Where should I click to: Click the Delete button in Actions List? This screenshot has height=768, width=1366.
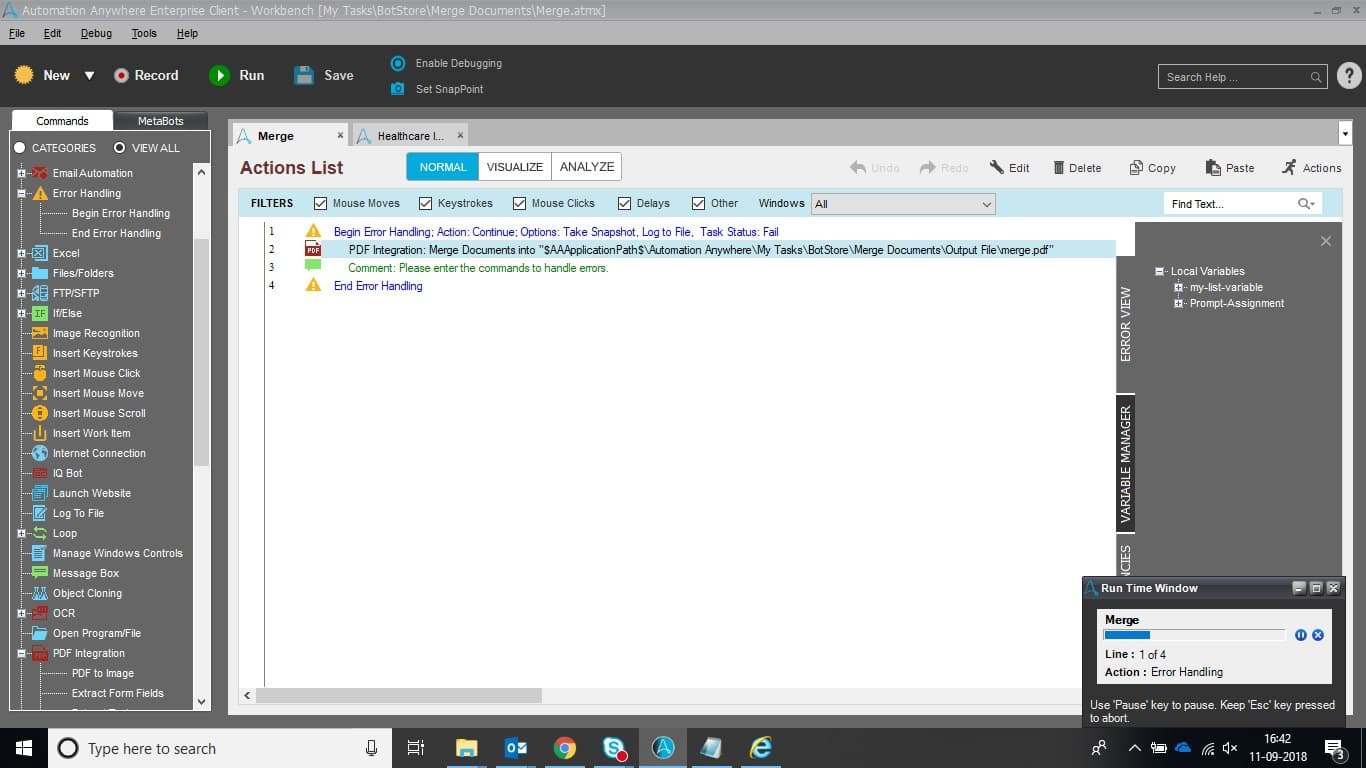click(1077, 168)
